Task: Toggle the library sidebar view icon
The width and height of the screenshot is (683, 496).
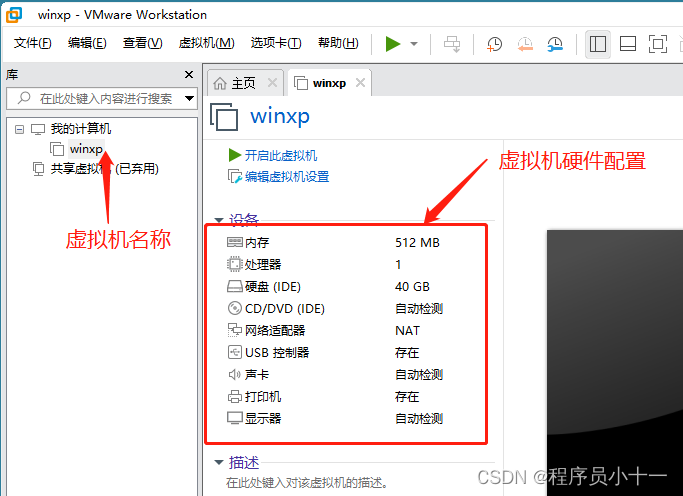Action: tap(598, 44)
